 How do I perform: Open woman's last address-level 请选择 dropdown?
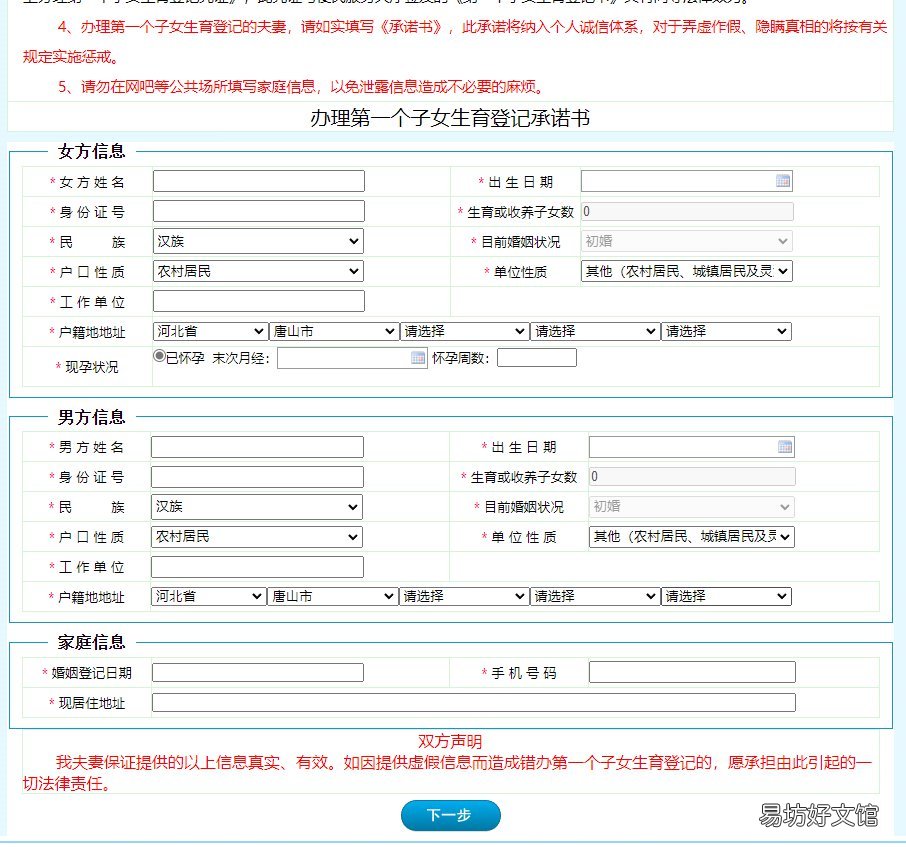726,331
